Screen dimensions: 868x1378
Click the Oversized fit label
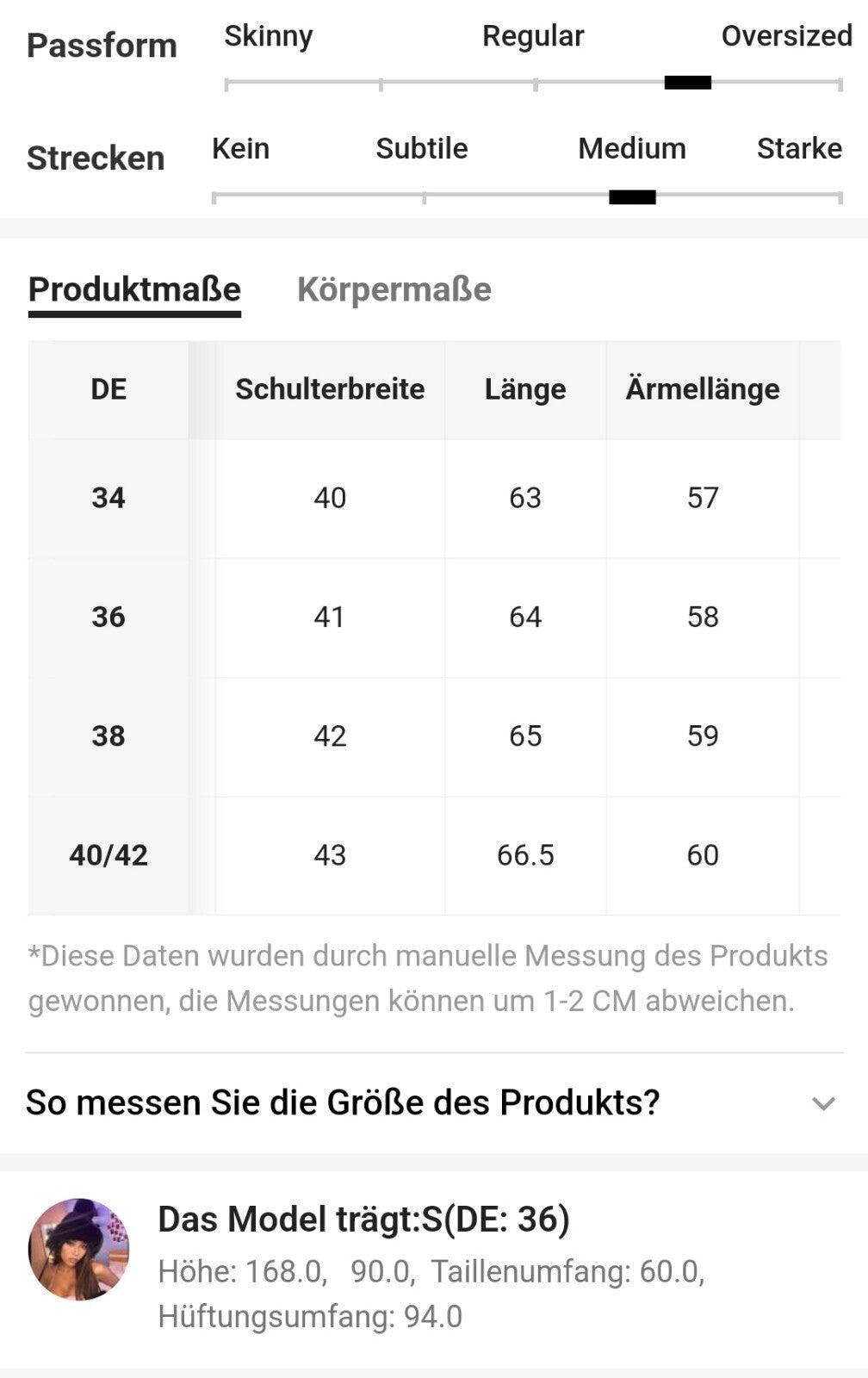[786, 36]
